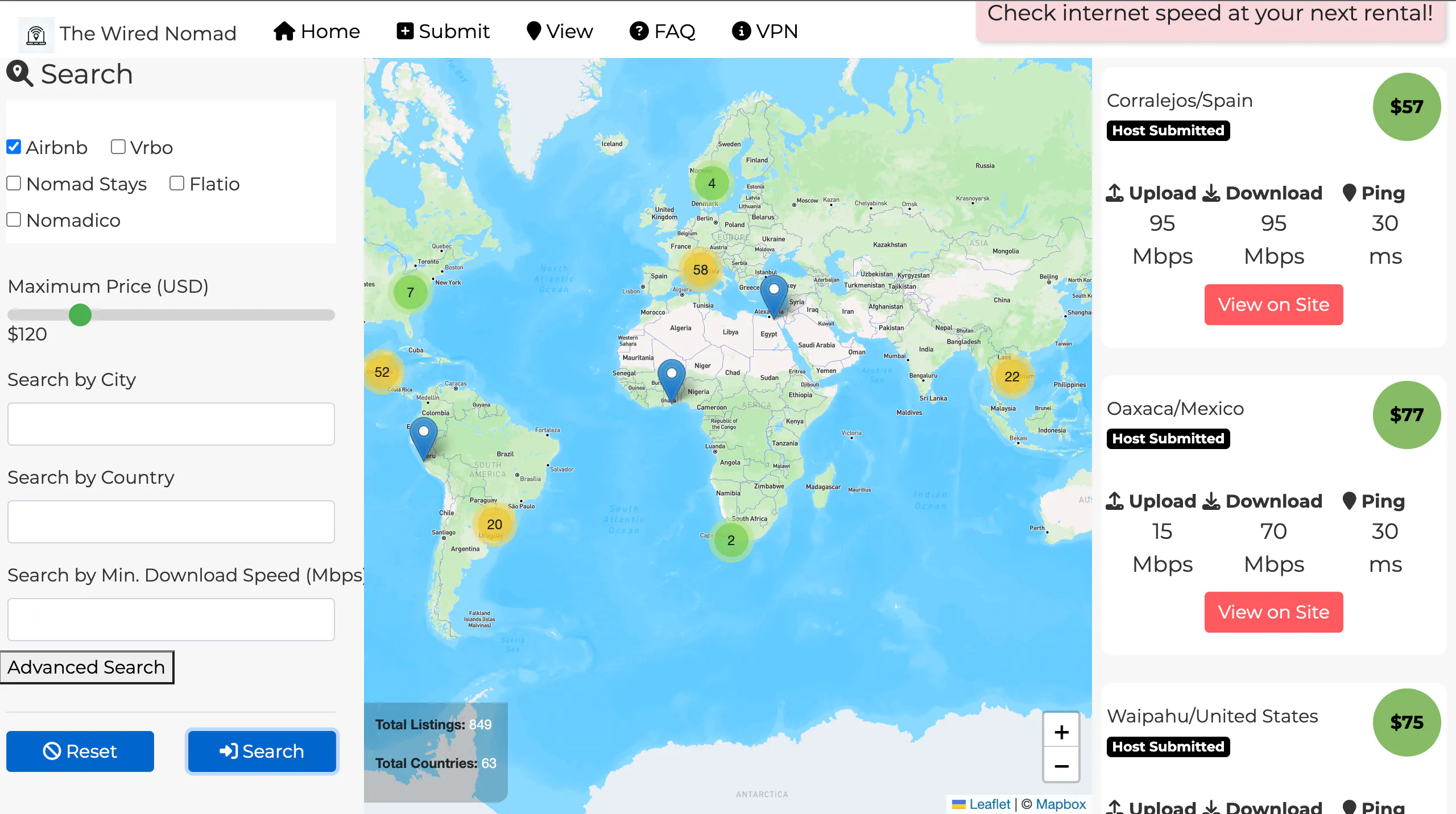Click the blue map pin near Egypt
The image size is (1456, 814).
[x=774, y=296]
